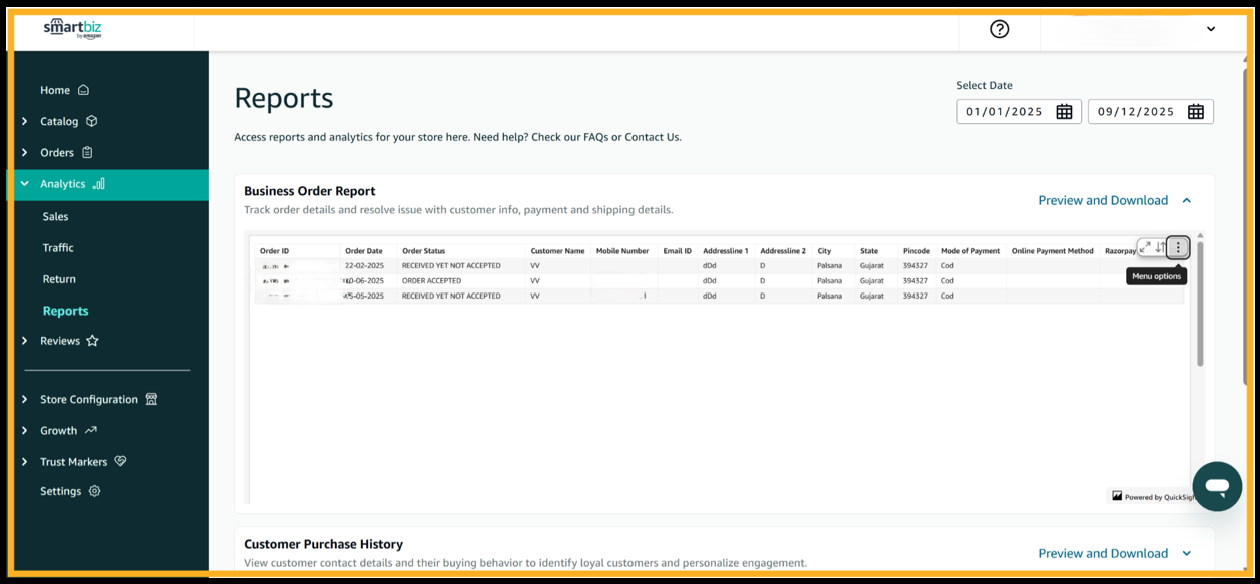This screenshot has width=1260, height=584.
Task: Expand the Orders sidebar section
Action: tap(57, 153)
